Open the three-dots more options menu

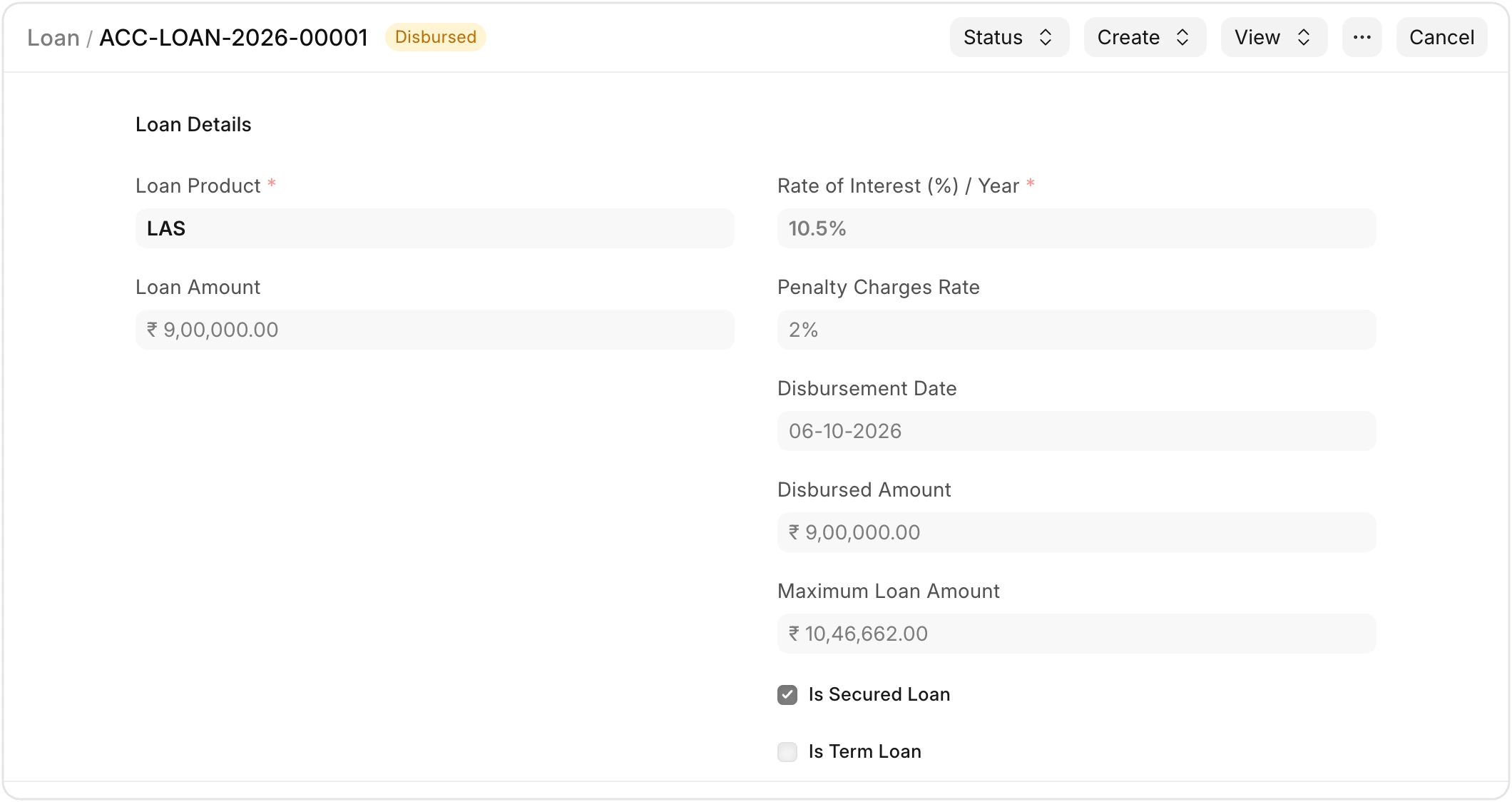(x=1362, y=37)
